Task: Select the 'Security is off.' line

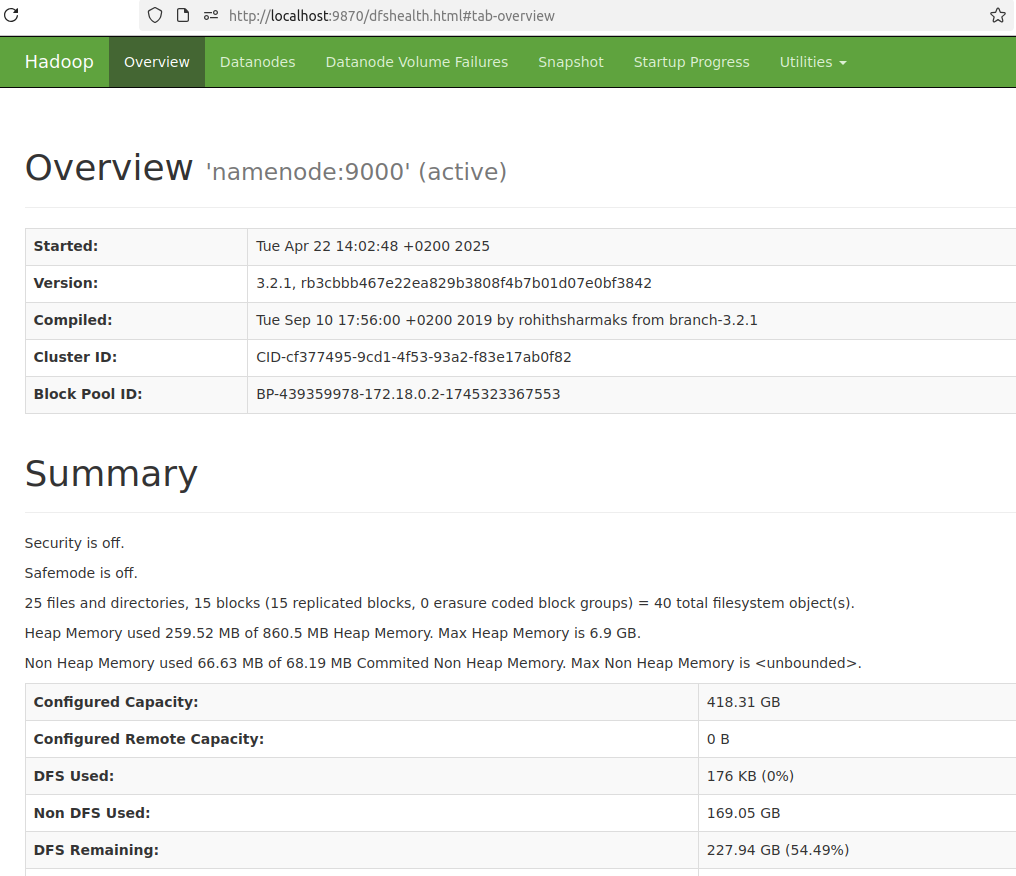Action: (x=75, y=543)
